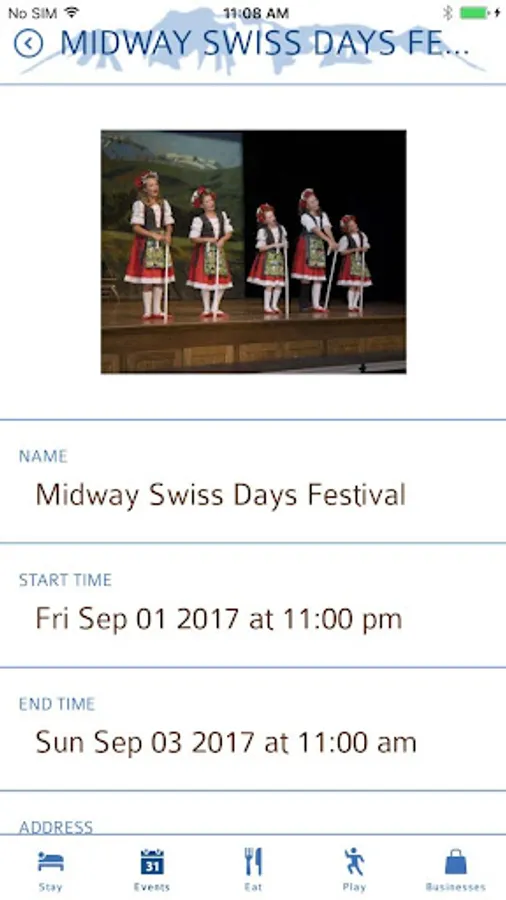Tap the back arrow circle icon
This screenshot has height=900, width=506.
(x=29, y=44)
